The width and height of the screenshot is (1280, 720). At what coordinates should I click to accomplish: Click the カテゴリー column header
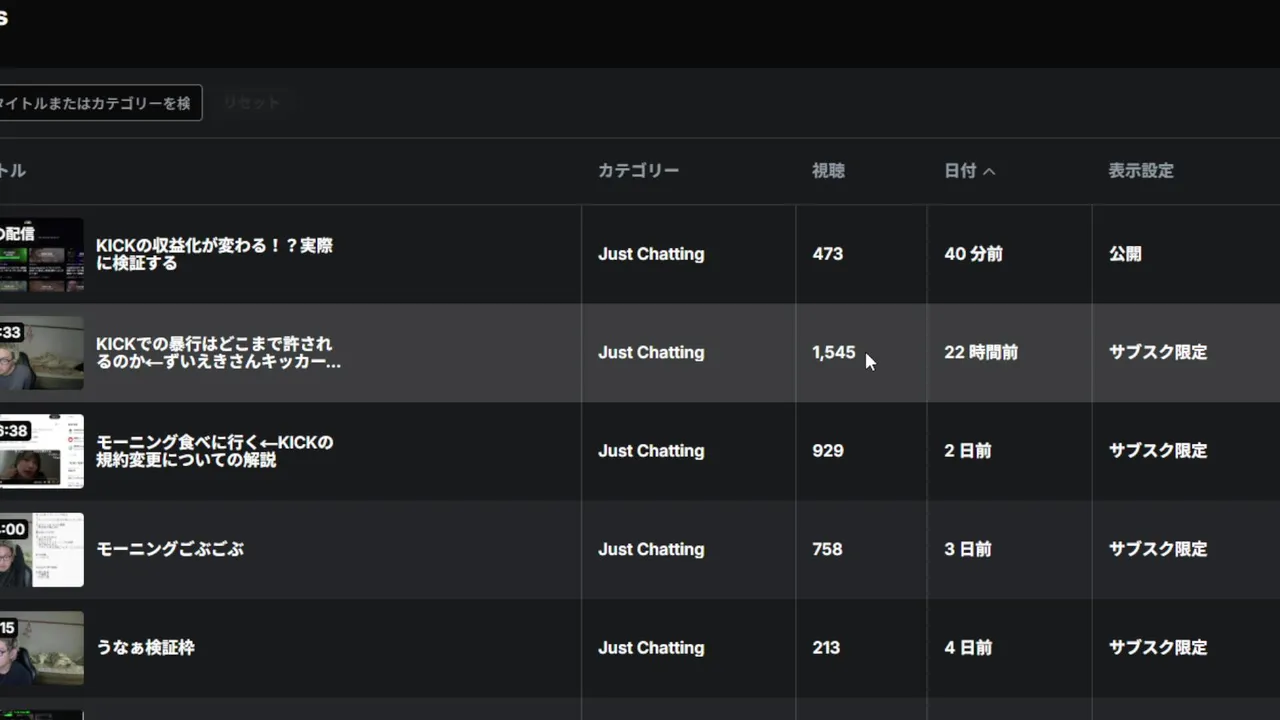click(638, 171)
